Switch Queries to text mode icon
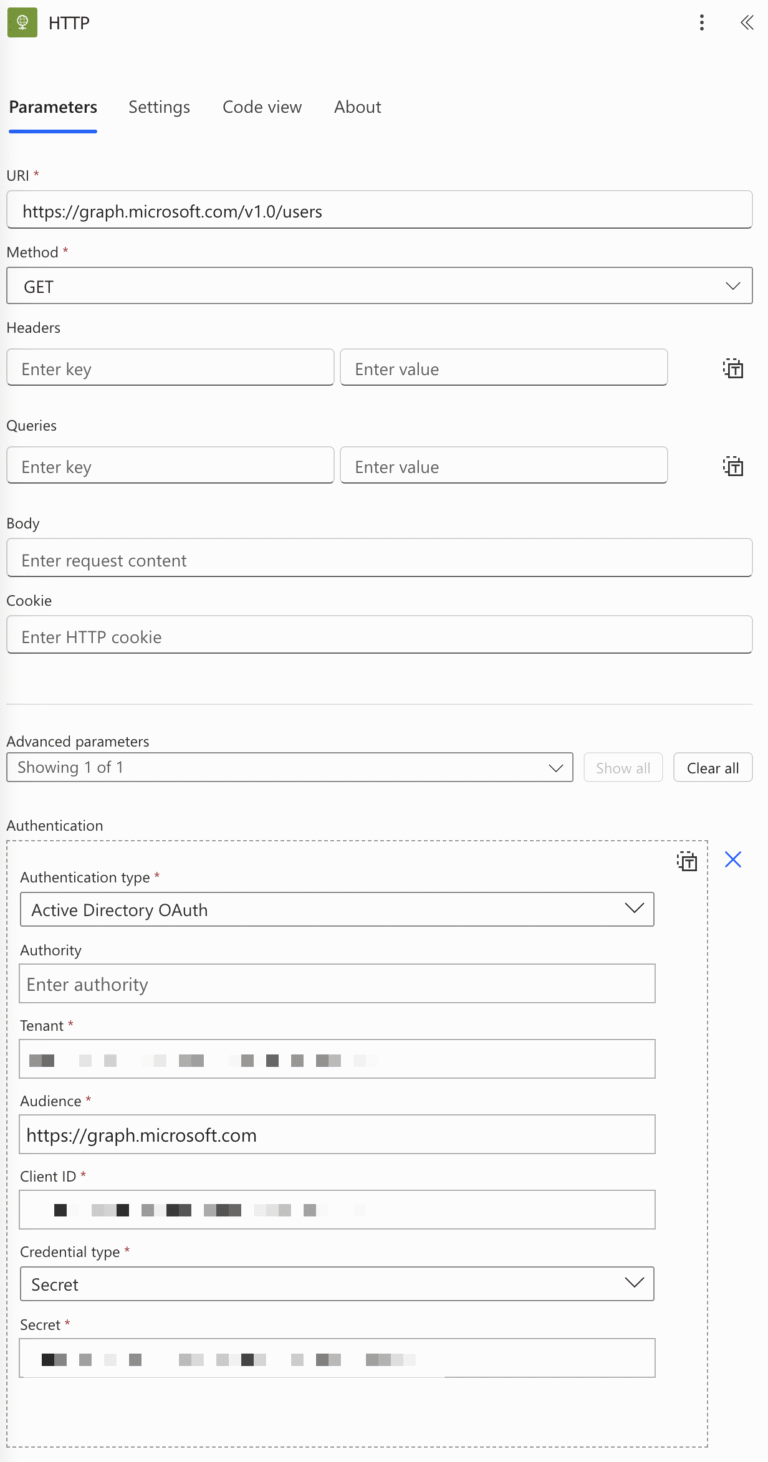 (733, 466)
